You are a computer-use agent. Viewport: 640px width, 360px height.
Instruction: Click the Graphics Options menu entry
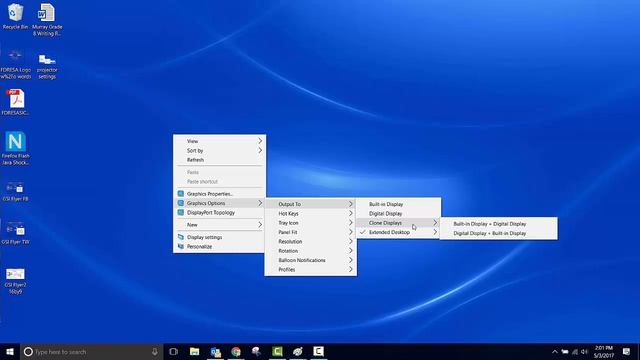(x=220, y=203)
